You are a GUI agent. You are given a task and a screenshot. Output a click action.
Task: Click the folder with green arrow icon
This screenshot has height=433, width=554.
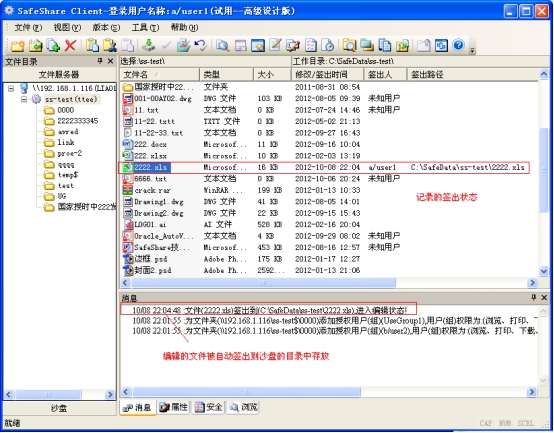coord(35,46)
